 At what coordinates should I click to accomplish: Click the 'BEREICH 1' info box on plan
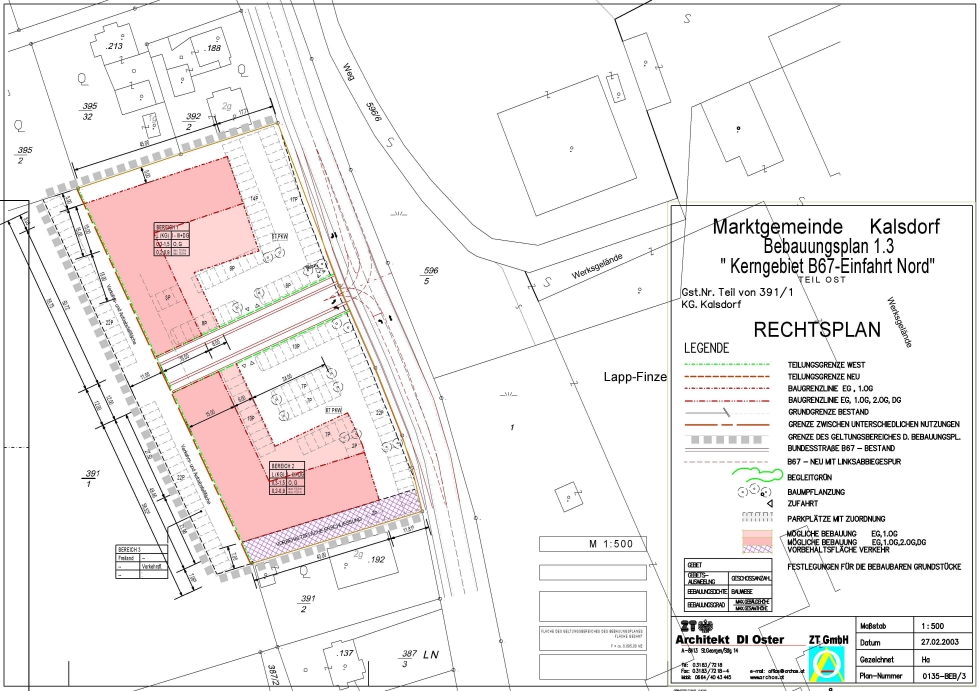coord(172,239)
